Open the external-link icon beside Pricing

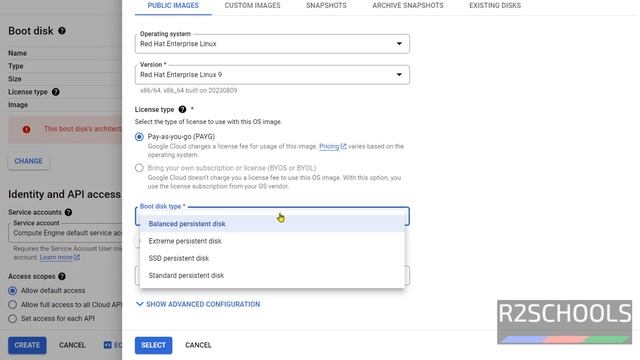pyautogui.click(x=343, y=146)
